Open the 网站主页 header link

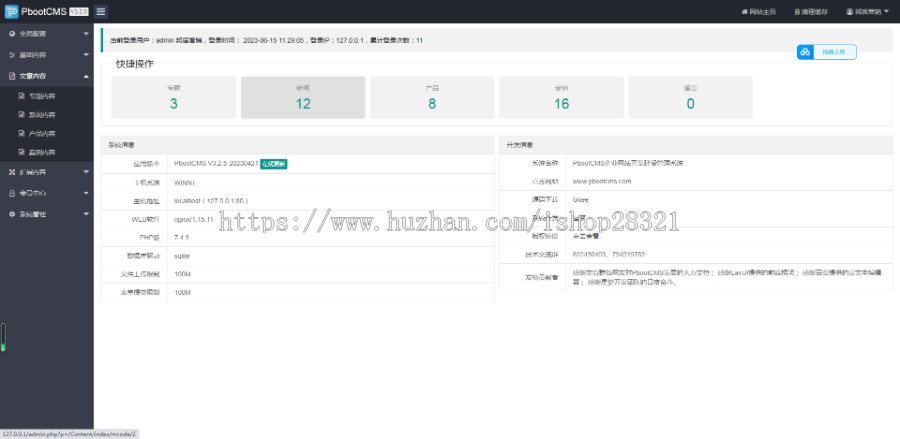tap(759, 11)
